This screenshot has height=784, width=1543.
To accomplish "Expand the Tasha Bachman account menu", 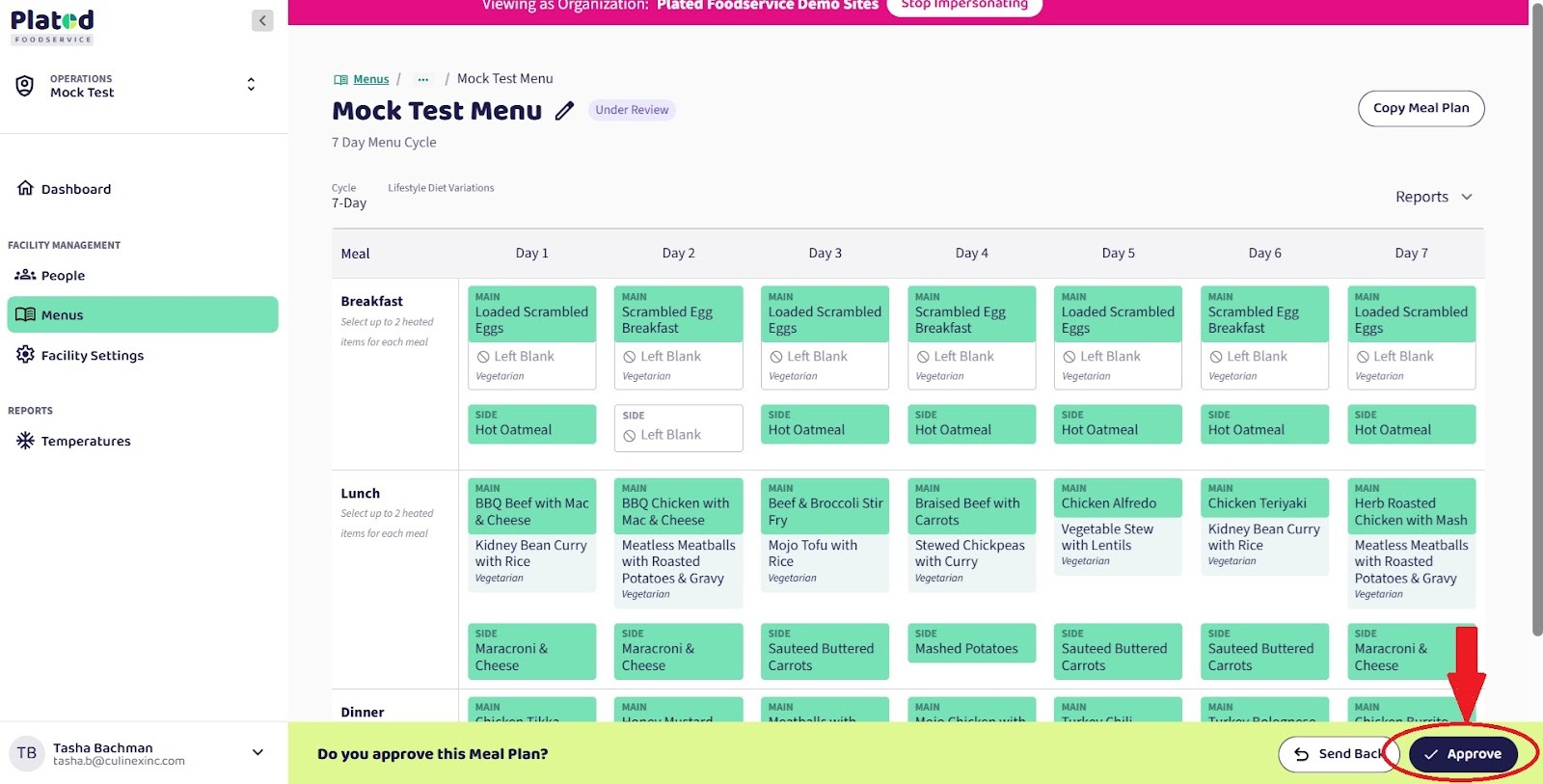I will click(257, 753).
